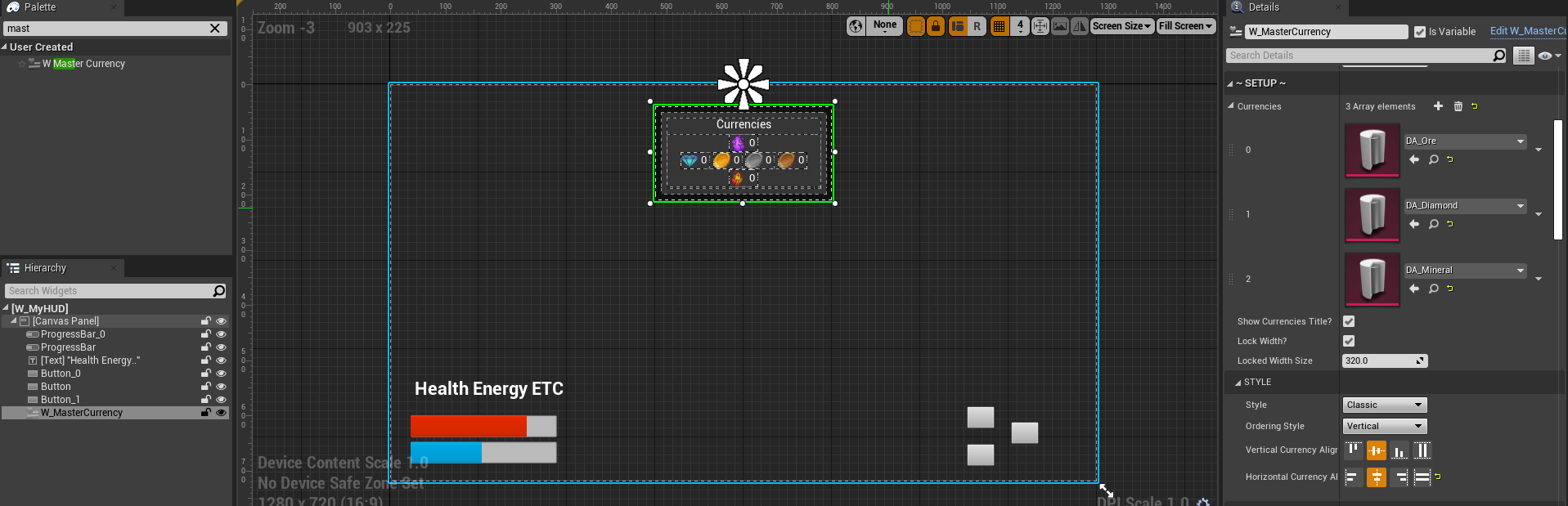Viewport: 1568px width, 506px height.
Task: Collapse the W_MyHUD root in Hierarchy
Action: click(x=6, y=308)
